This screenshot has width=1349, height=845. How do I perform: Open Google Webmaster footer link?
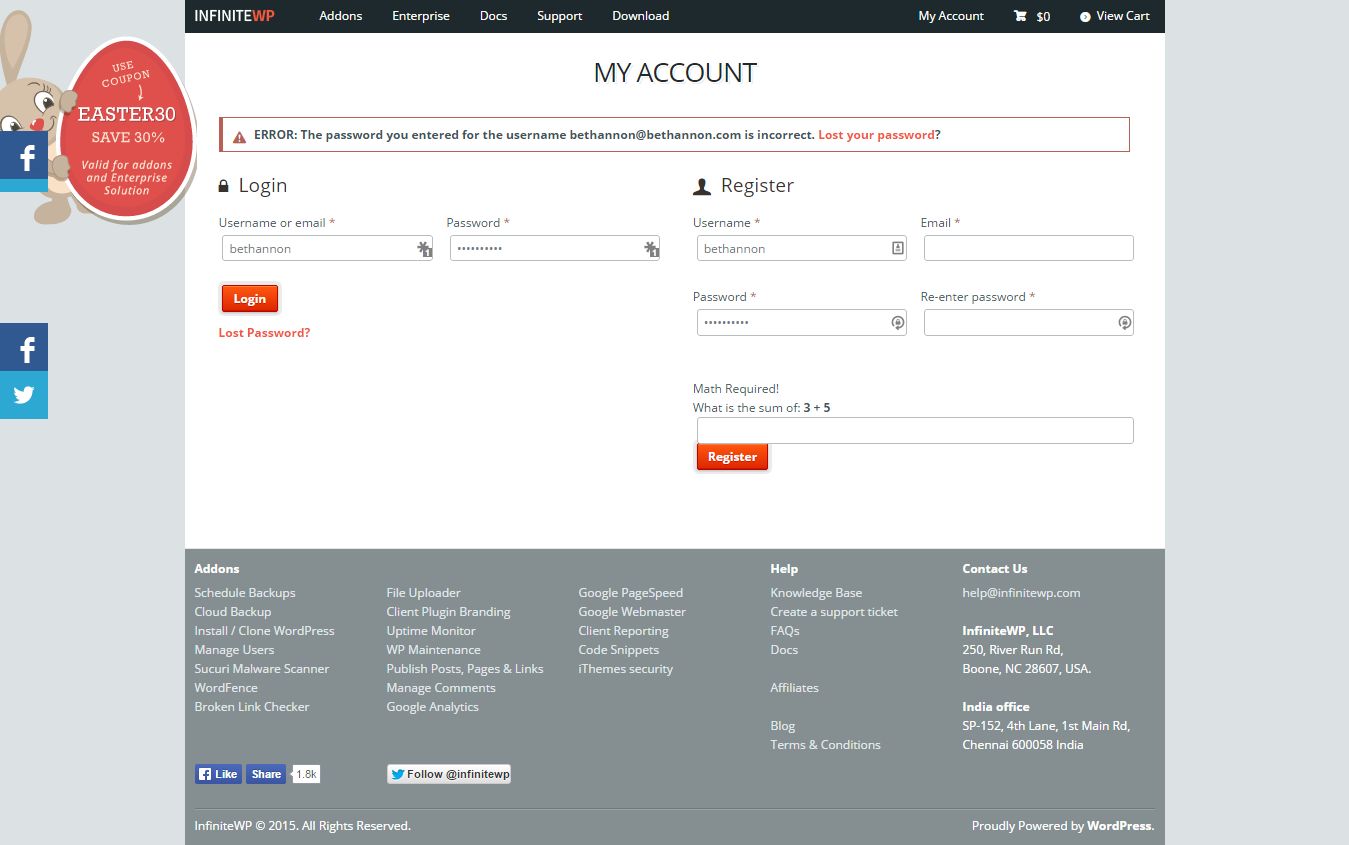[632, 612]
